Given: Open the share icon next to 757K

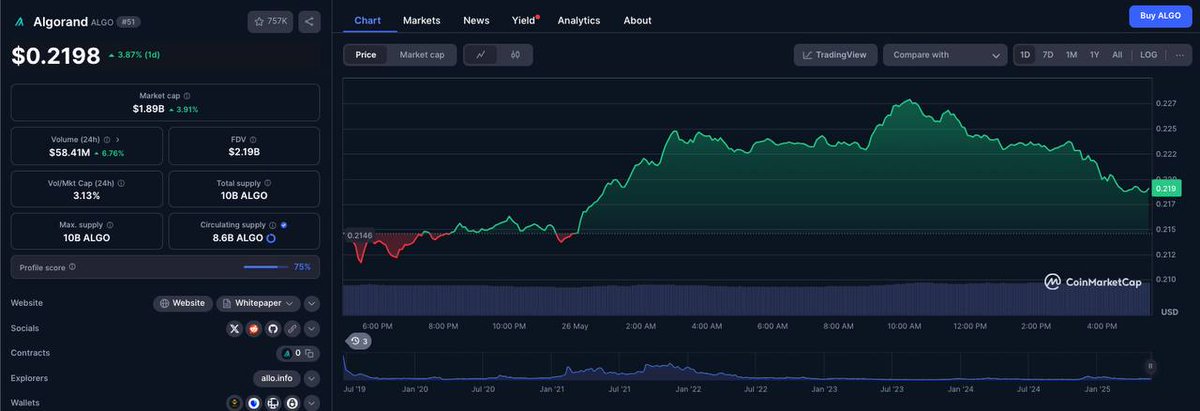Looking at the screenshot, I should (308, 21).
